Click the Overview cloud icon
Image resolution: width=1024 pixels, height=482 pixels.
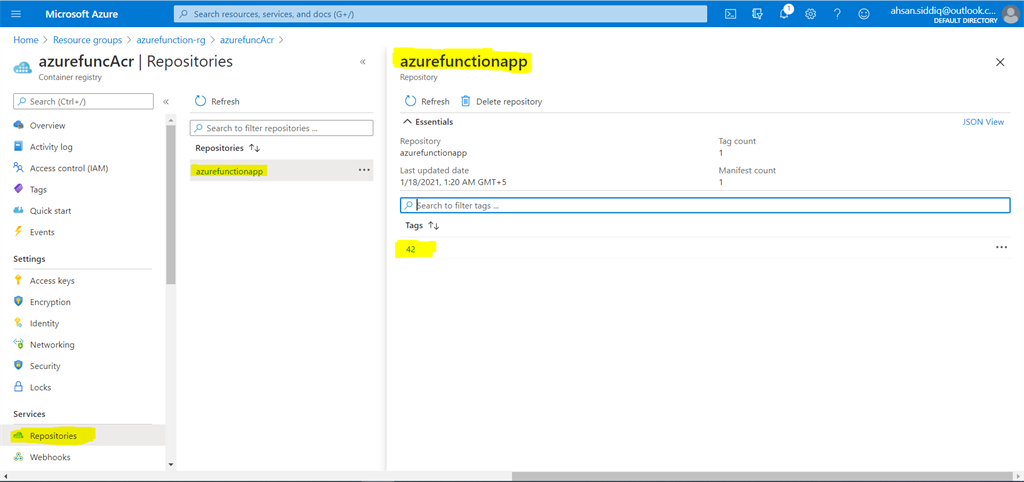click(19, 125)
